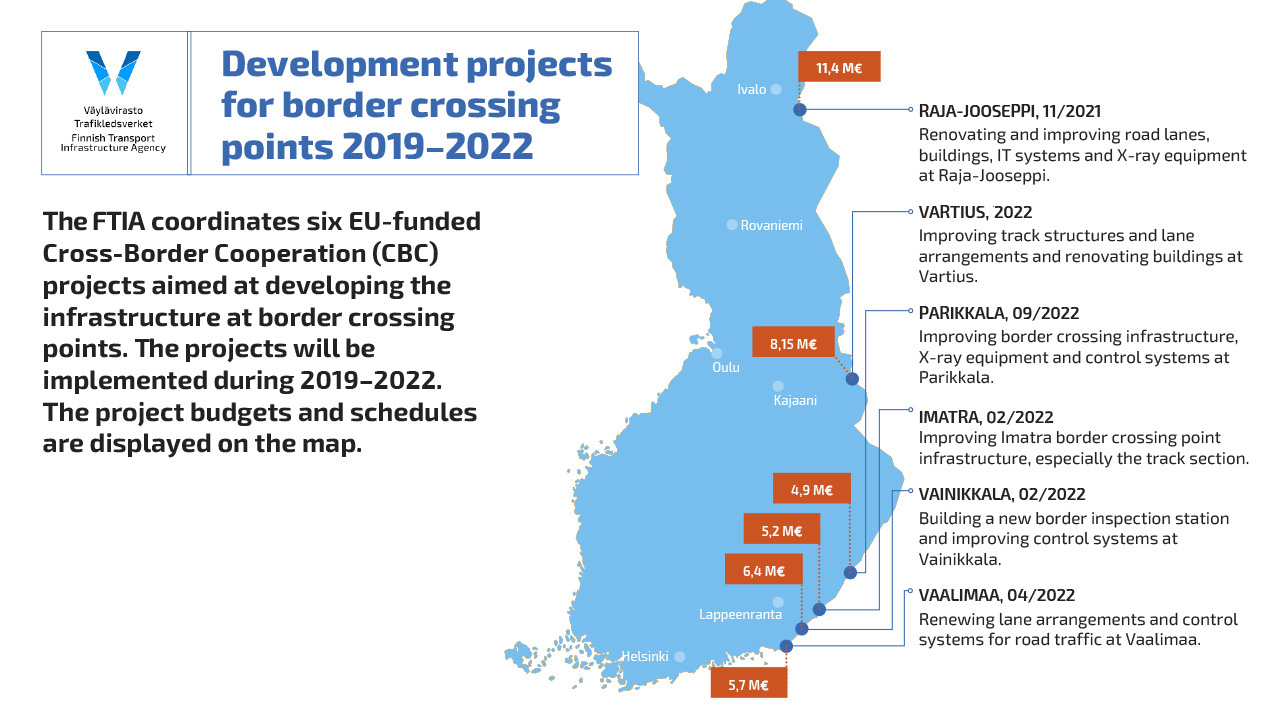Click the Kajaani city dot marker
The height and width of the screenshot is (720, 1280).
pos(778,386)
